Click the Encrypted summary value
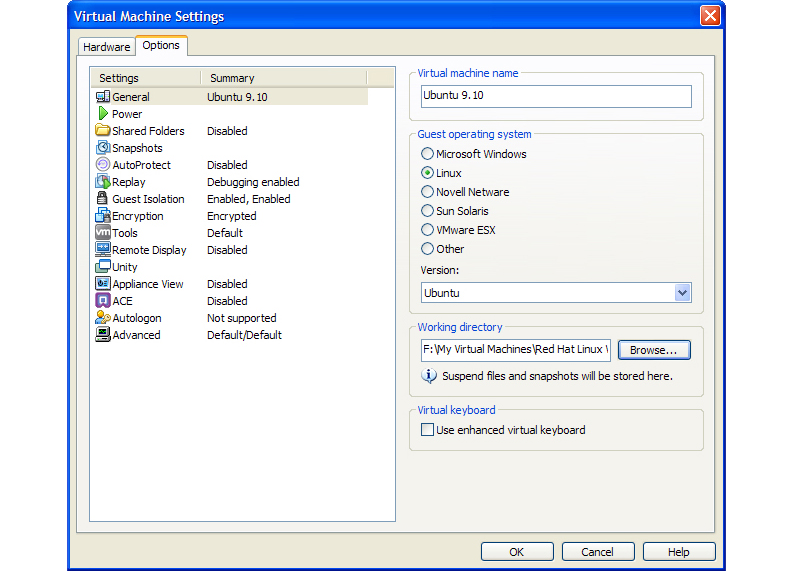This screenshot has height=571, width=793. [x=232, y=216]
